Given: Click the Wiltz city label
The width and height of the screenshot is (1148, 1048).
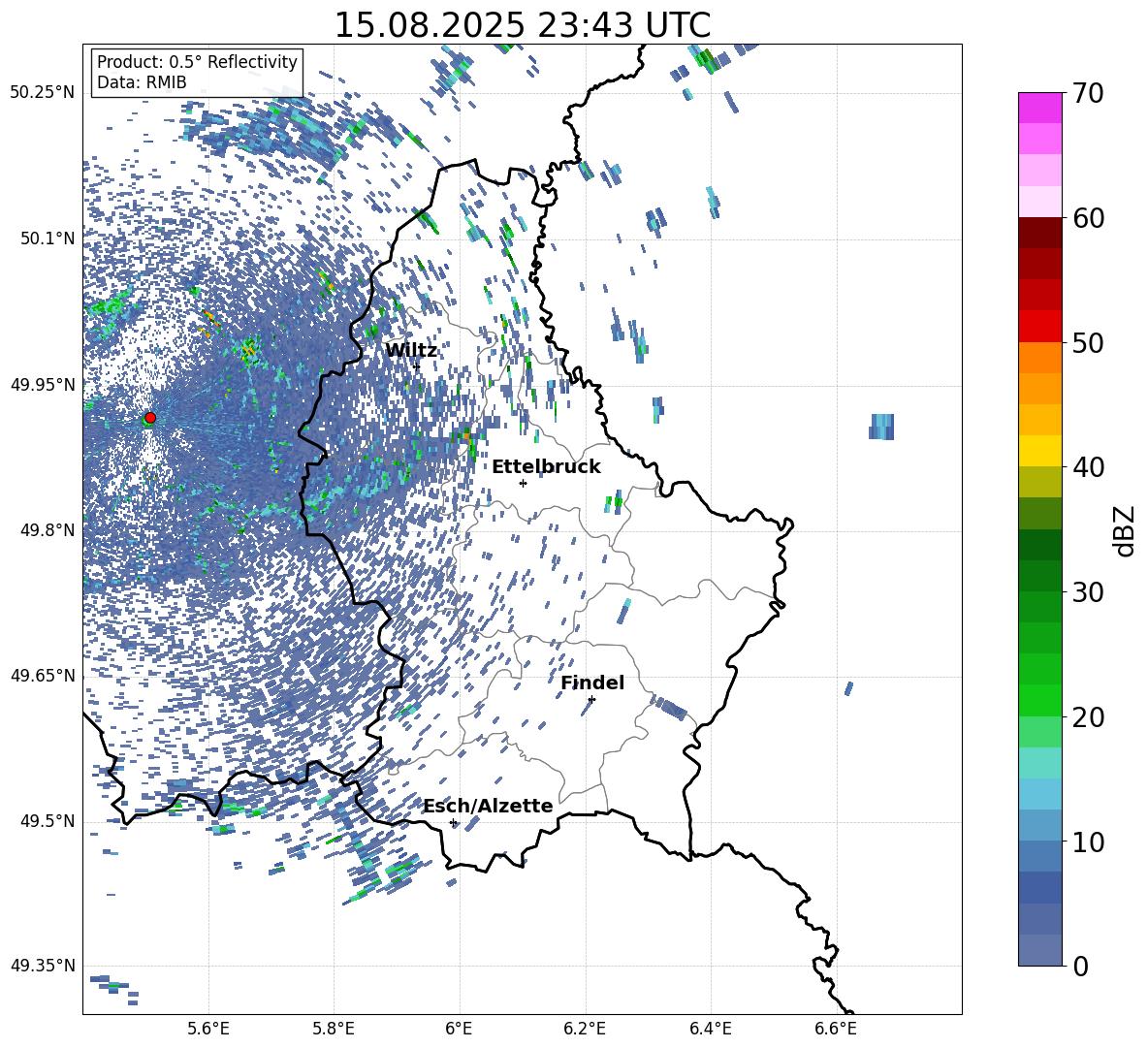Looking at the screenshot, I should point(411,351).
